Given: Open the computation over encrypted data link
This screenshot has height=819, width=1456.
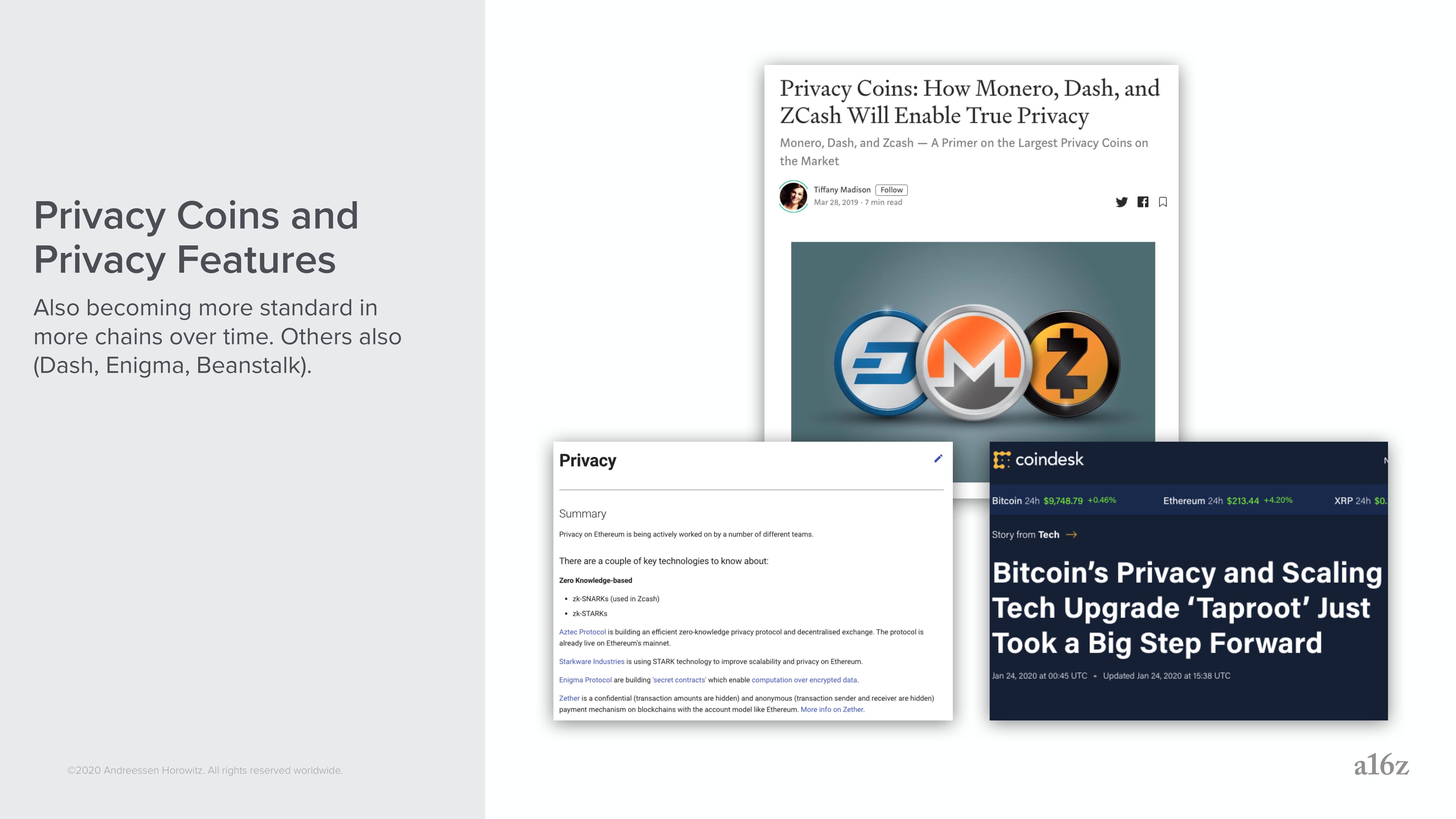Looking at the screenshot, I should (804, 680).
